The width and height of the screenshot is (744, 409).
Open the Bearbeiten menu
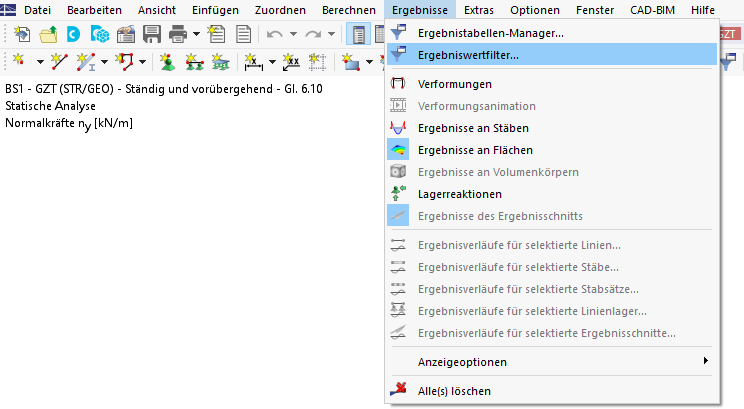(x=94, y=10)
